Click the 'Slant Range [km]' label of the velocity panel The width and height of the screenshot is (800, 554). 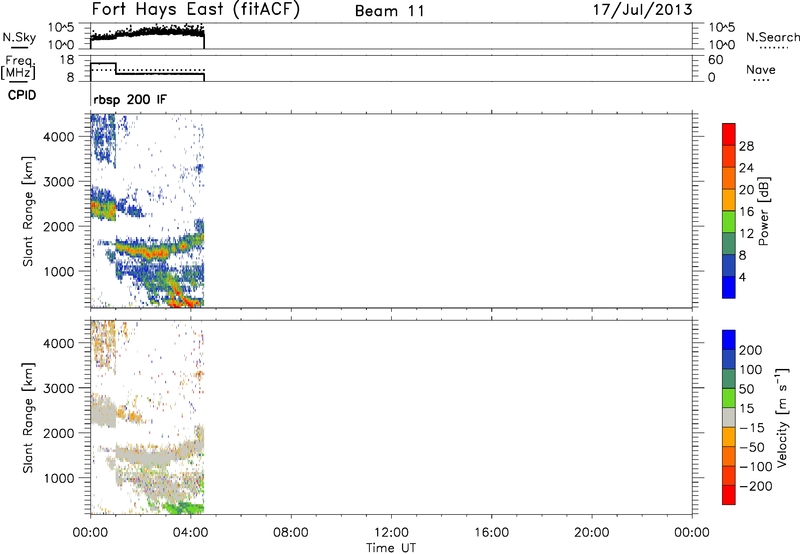(28, 418)
